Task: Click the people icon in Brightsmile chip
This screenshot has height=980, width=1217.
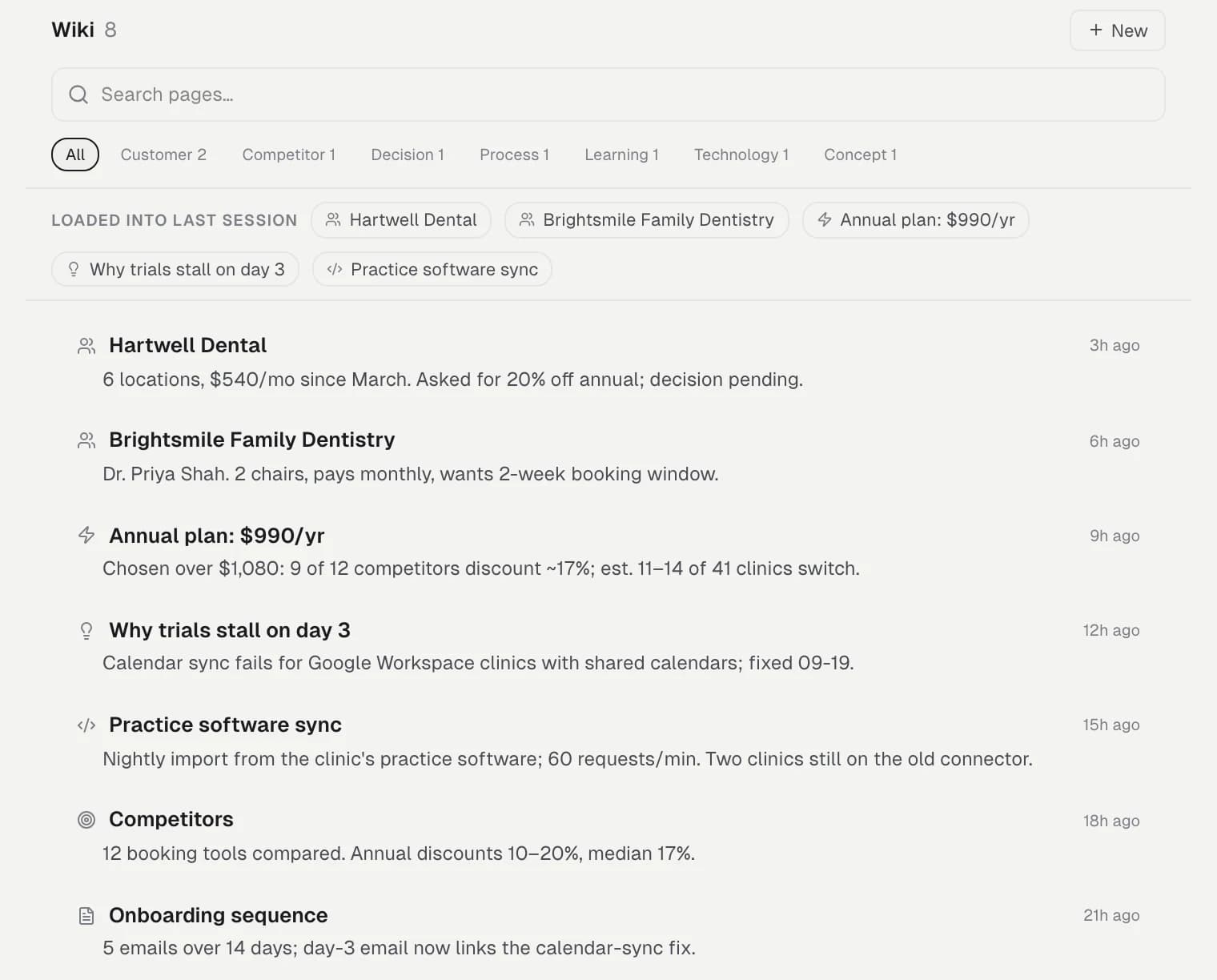Action: point(527,219)
